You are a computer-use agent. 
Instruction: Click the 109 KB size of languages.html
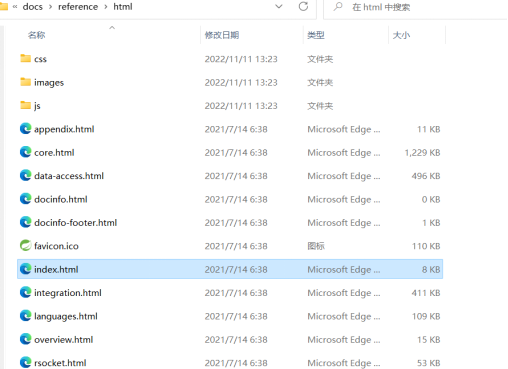(426, 316)
